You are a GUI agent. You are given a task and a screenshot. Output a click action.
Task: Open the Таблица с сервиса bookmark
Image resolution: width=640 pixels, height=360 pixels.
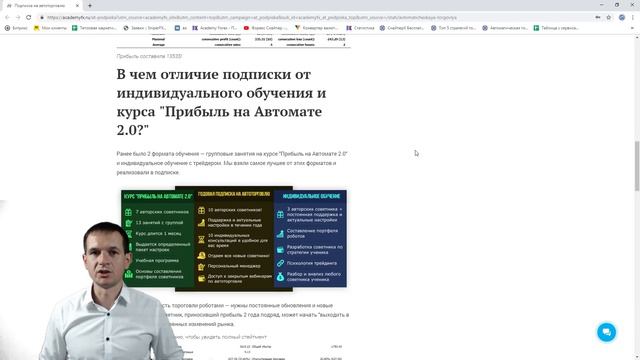click(x=556, y=28)
